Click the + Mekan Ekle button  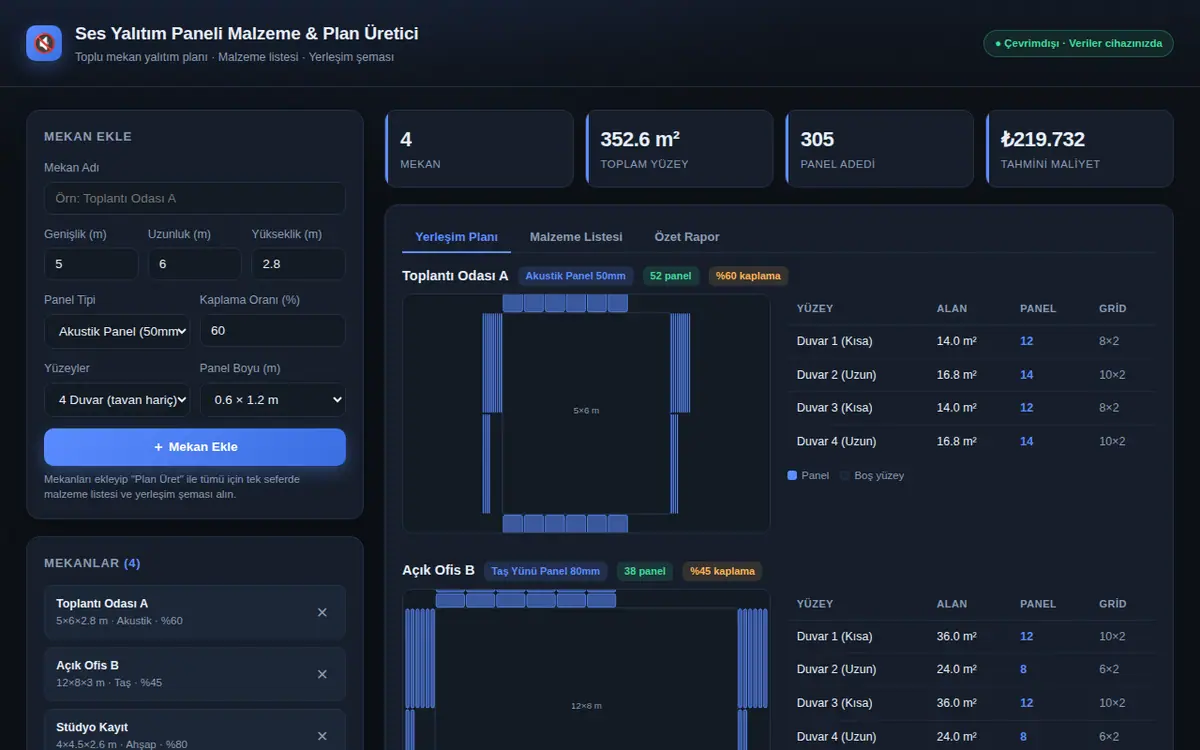pyautogui.click(x=195, y=447)
